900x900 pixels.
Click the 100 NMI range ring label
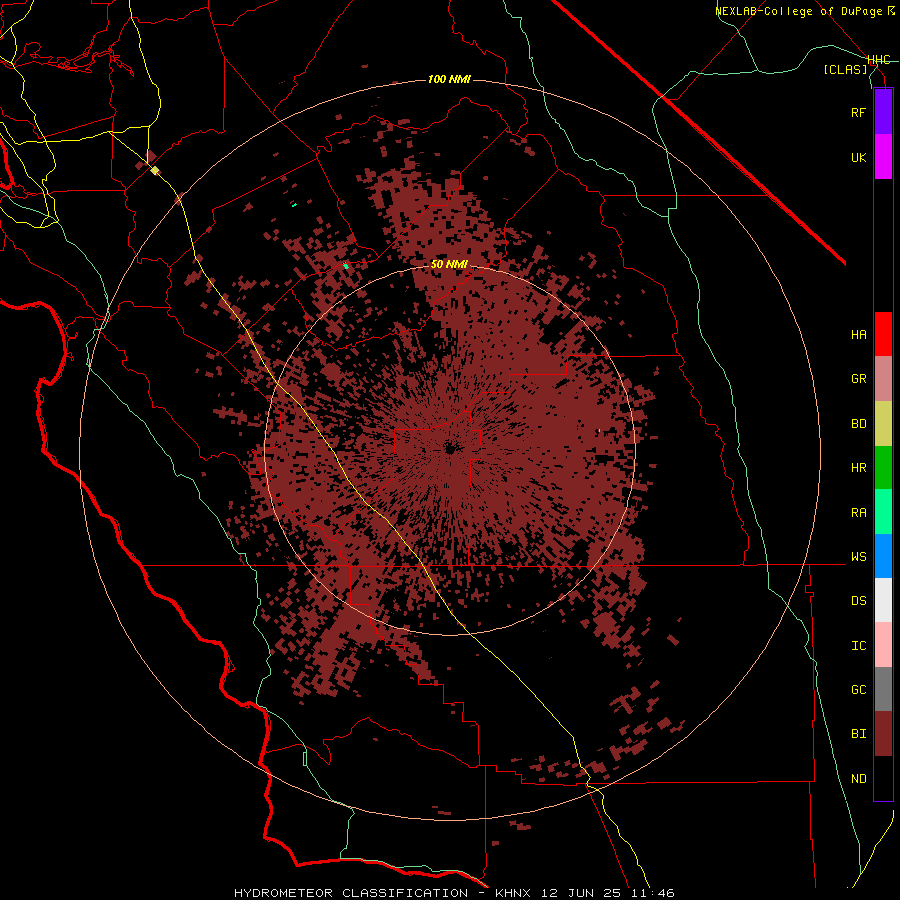[x=449, y=79]
